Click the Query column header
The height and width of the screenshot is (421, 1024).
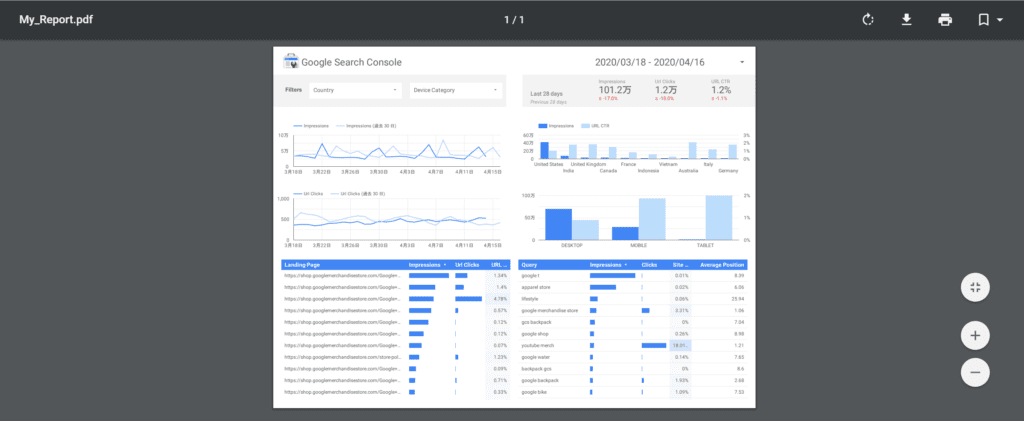click(529, 265)
